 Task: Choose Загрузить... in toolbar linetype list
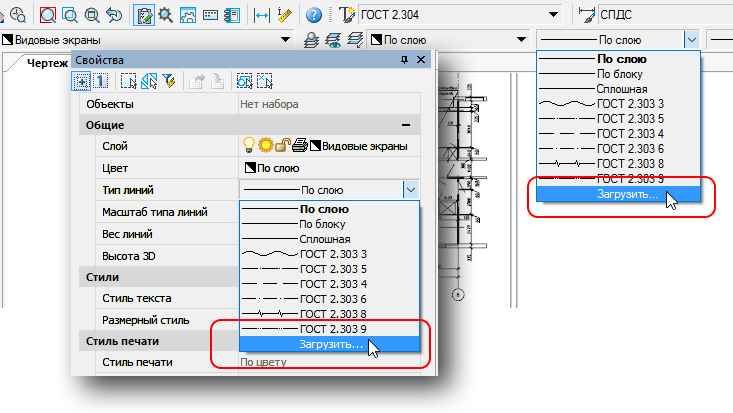[x=618, y=194]
